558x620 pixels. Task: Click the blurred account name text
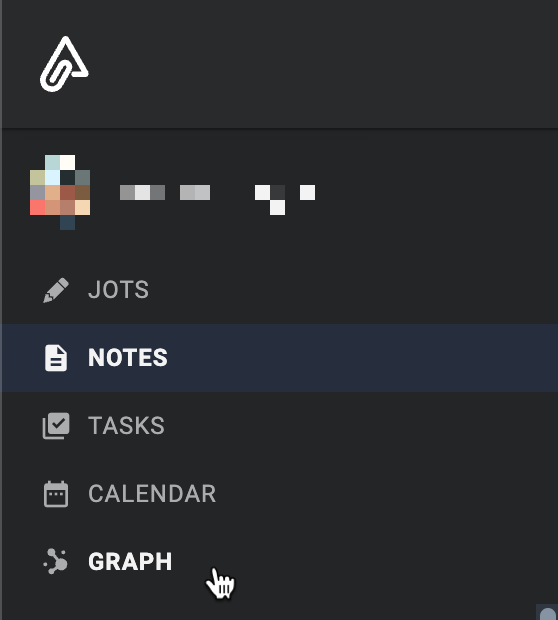pos(165,193)
